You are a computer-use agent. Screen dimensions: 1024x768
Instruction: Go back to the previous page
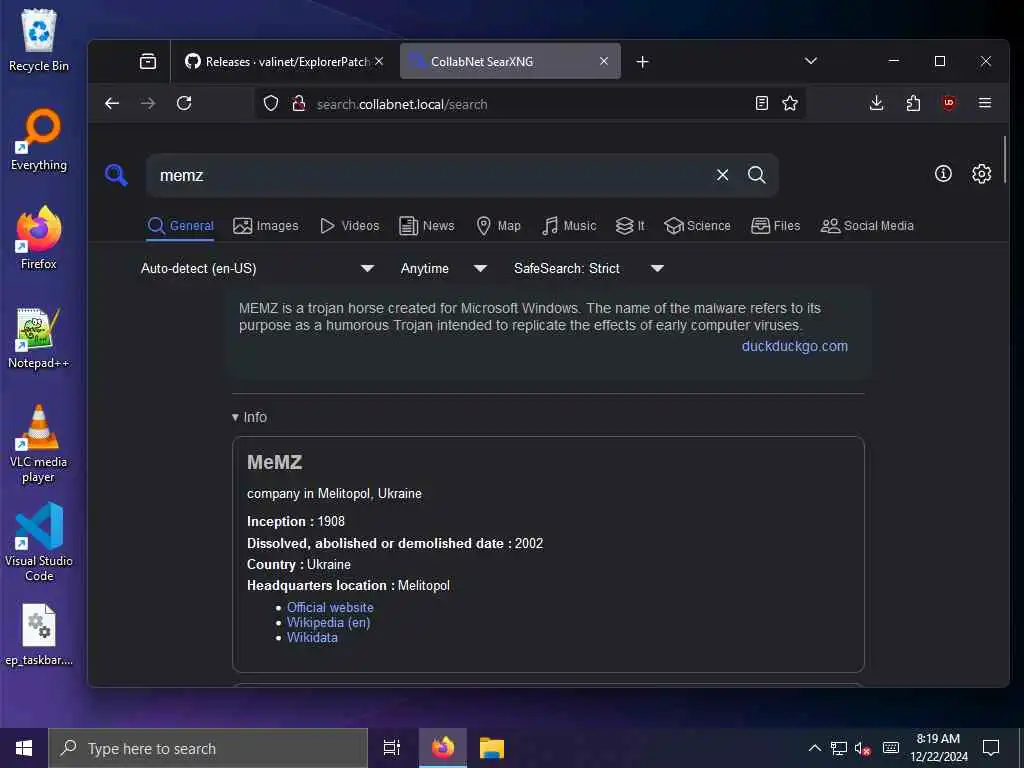point(112,103)
